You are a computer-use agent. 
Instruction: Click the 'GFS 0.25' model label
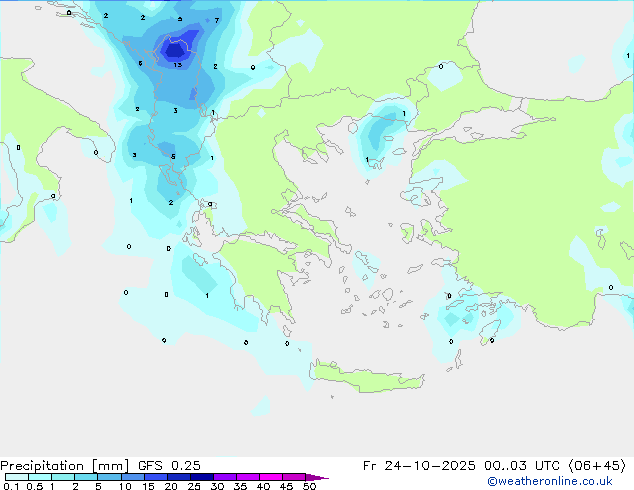(169, 466)
